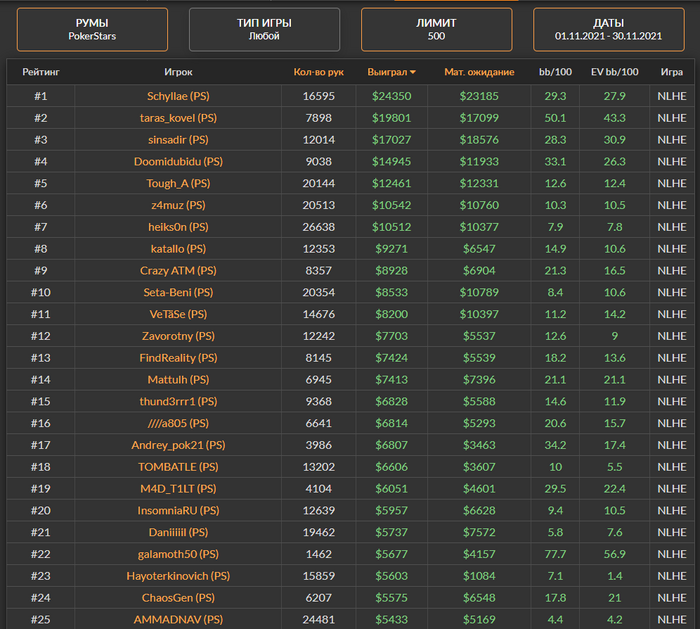Click the Рейтинг column header
The width and height of the screenshot is (700, 629).
pyautogui.click(x=40, y=73)
